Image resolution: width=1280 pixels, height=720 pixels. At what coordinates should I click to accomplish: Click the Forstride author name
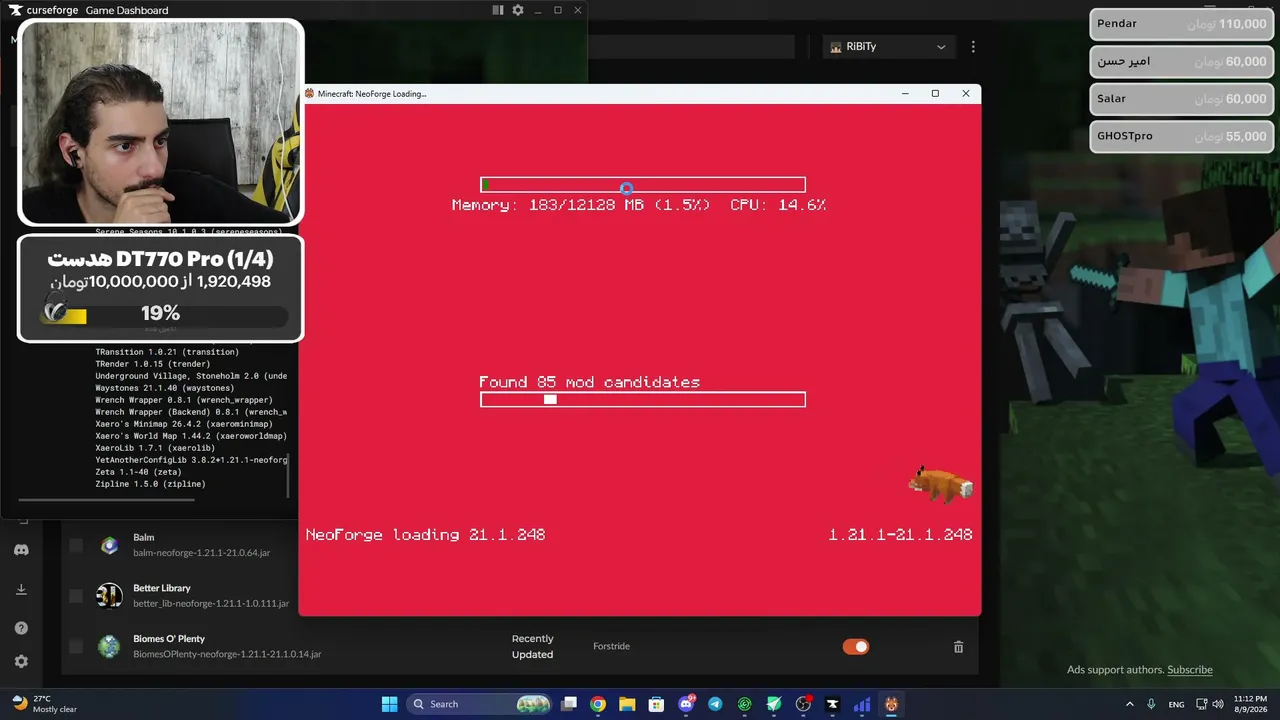(611, 647)
